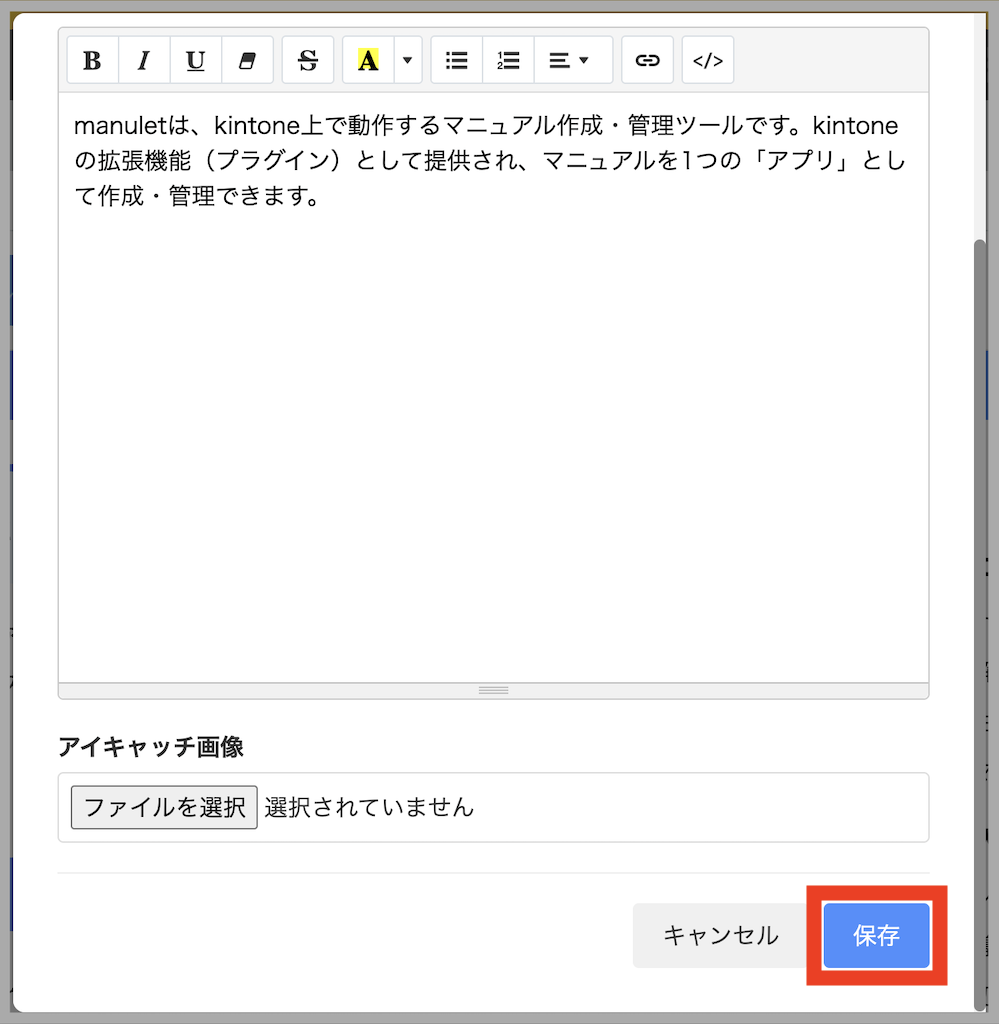This screenshot has height=1024, width=999.
Task: Apply italic formatting
Action: pos(144,60)
